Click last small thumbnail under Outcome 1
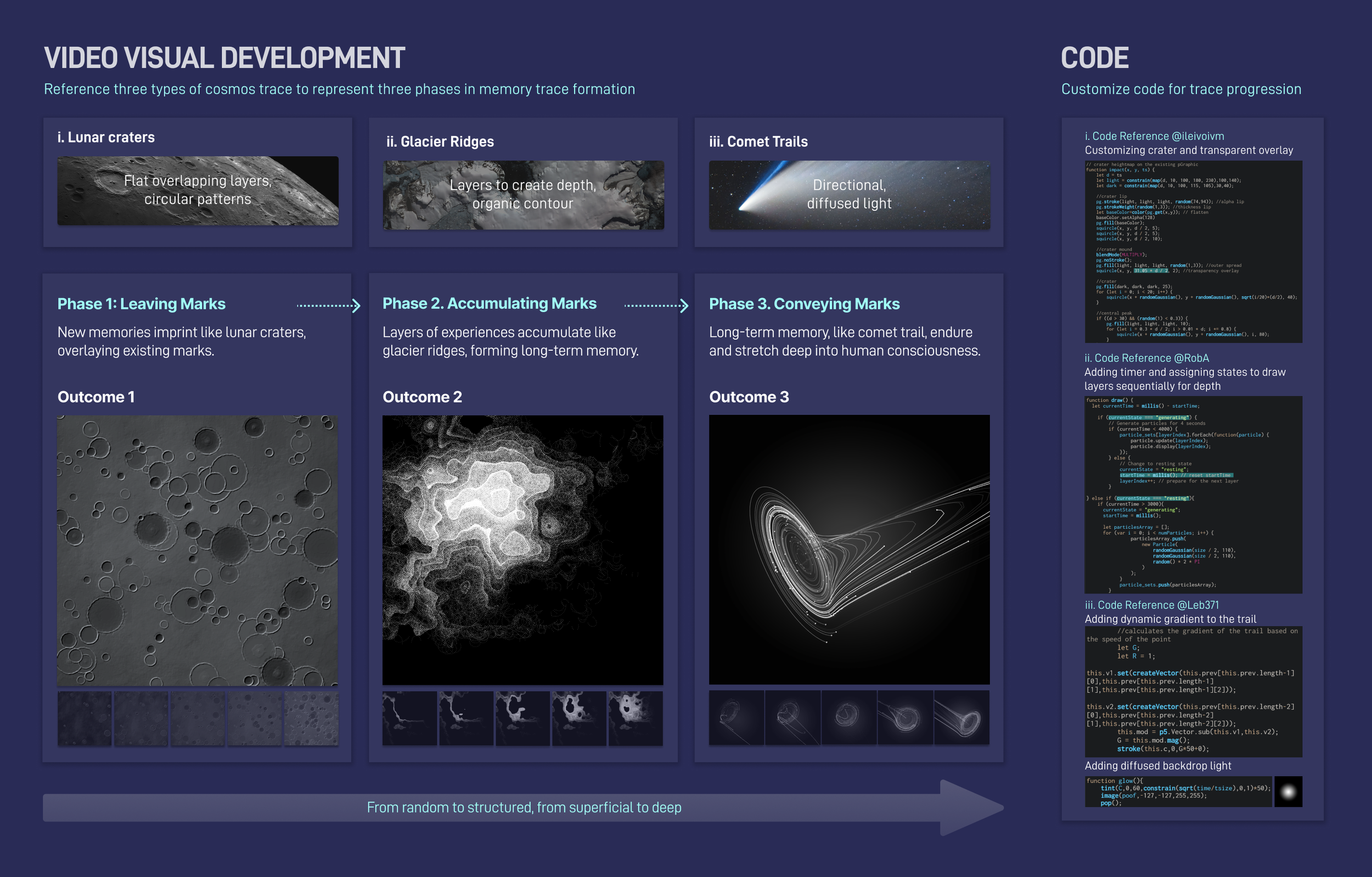The width and height of the screenshot is (1372, 877). click(x=311, y=718)
